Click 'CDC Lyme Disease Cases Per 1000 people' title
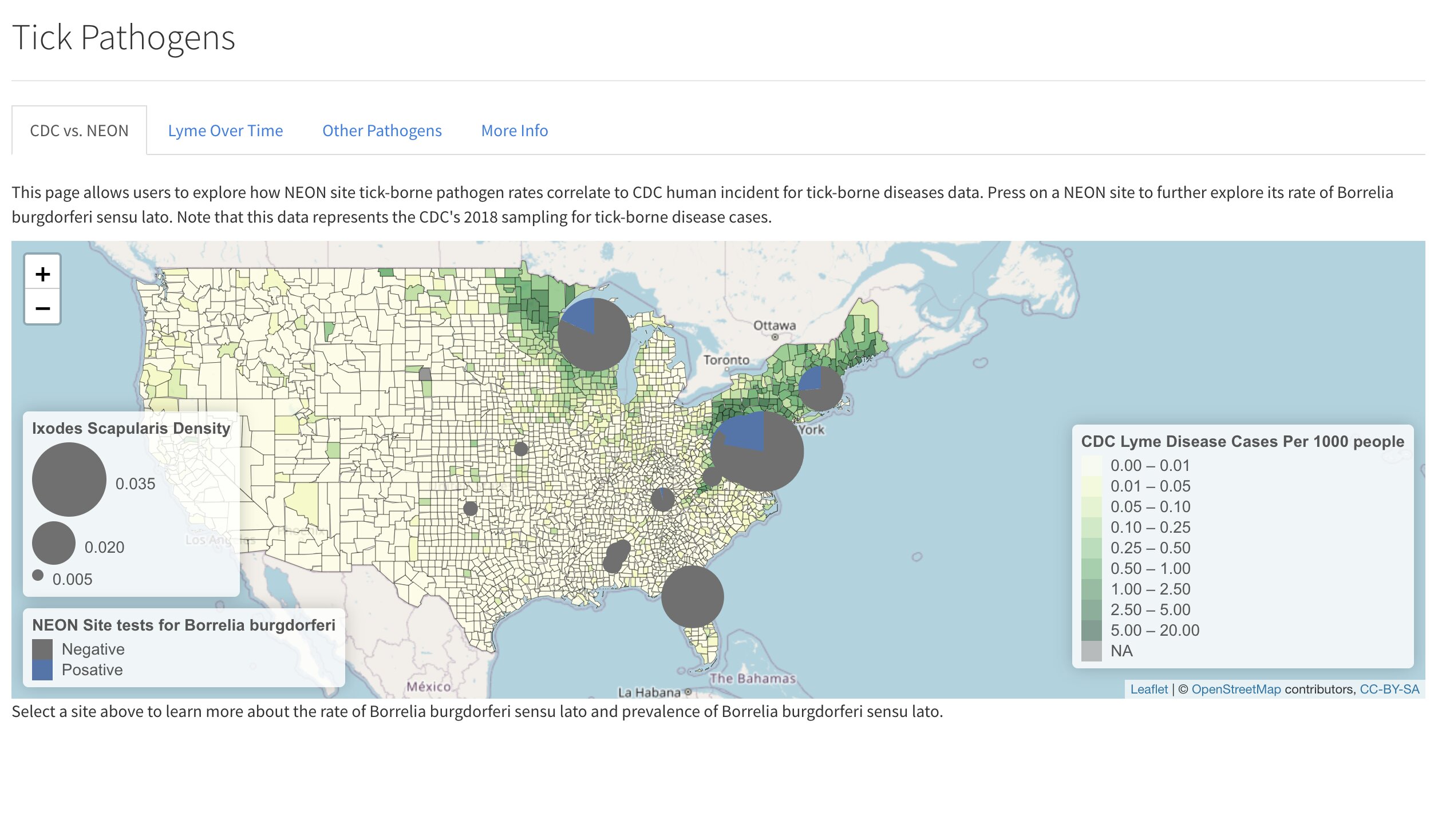 pos(1243,442)
